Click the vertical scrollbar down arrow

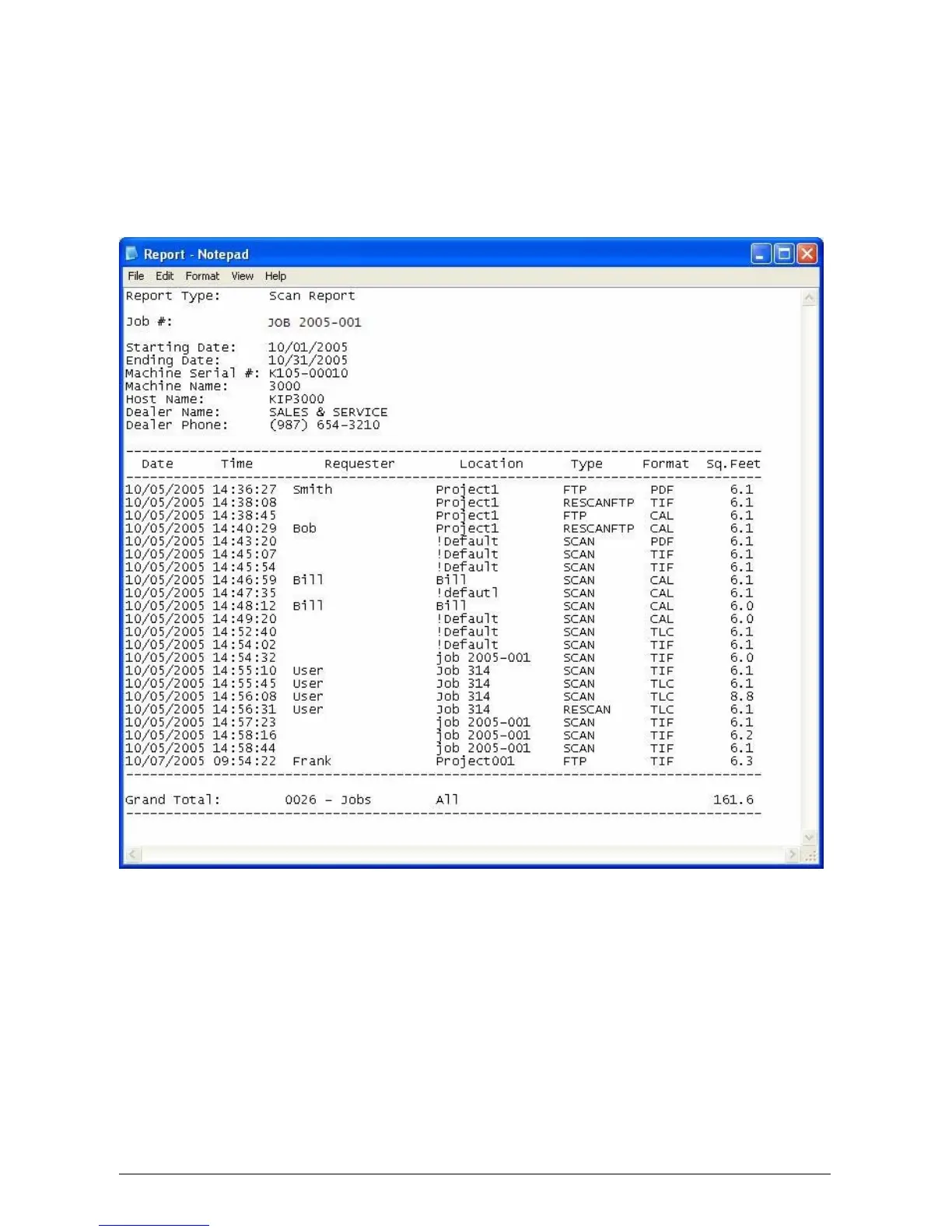tap(809, 838)
